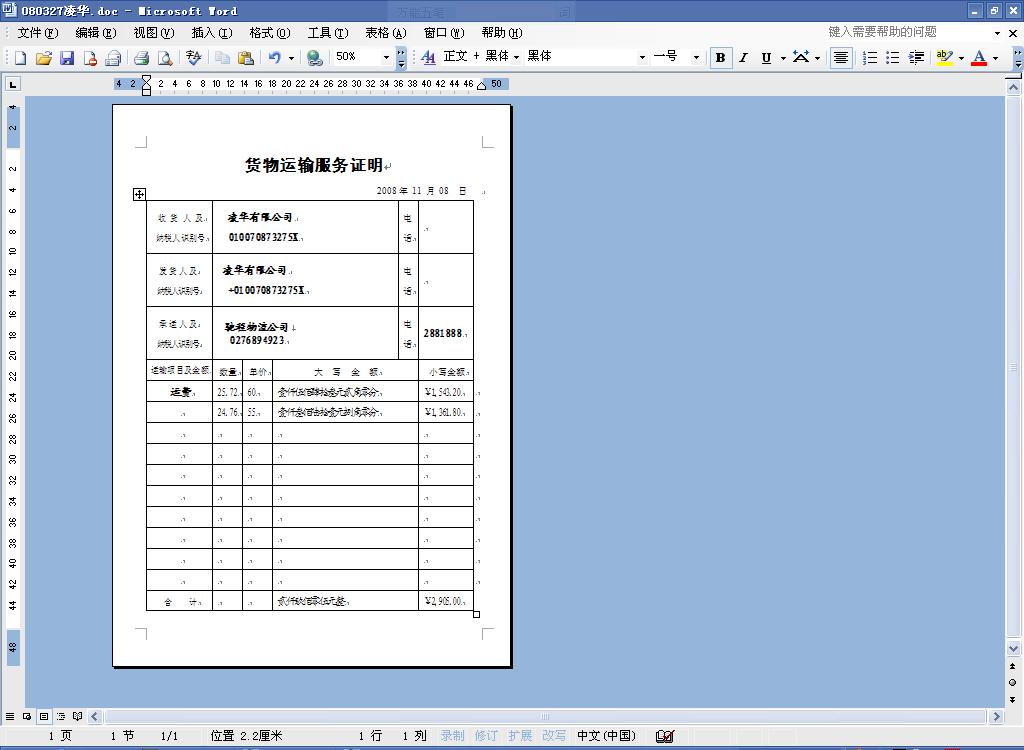Screen dimensions: 1024x750
Task: Toggle center alignment button
Action: 841,58
